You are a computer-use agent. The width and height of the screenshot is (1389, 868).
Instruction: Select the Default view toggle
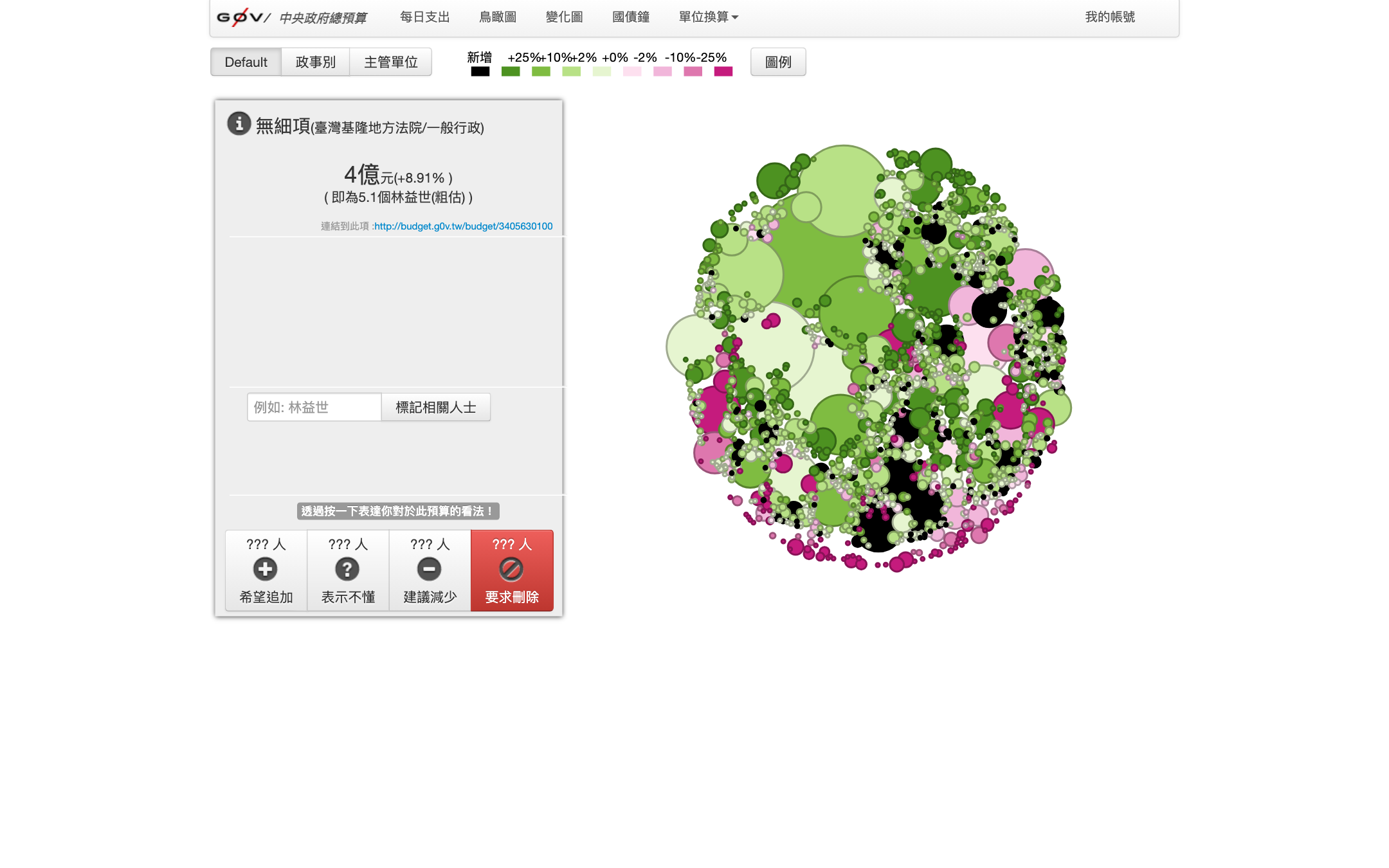tap(246, 62)
